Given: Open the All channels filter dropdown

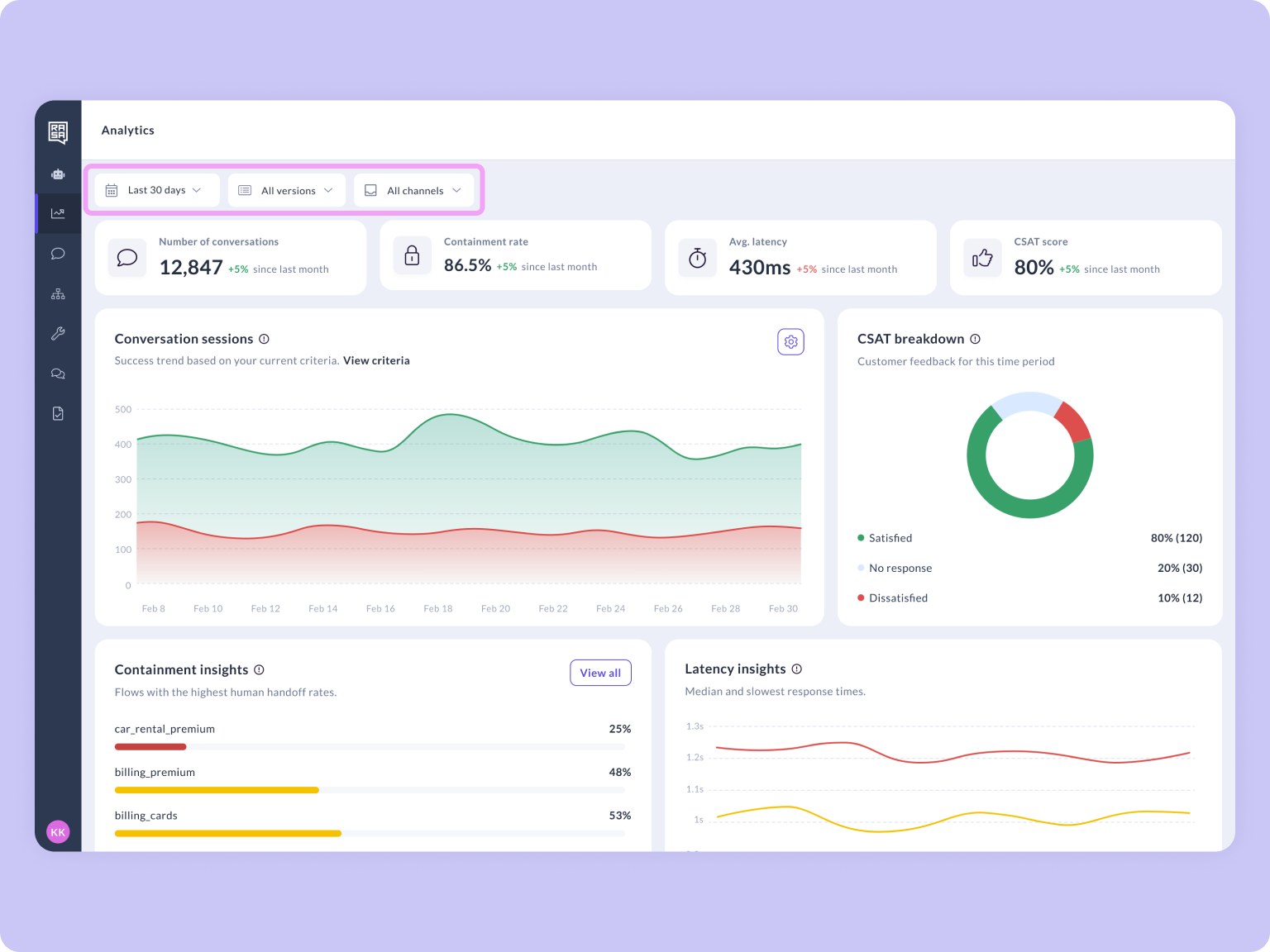Looking at the screenshot, I should point(414,190).
